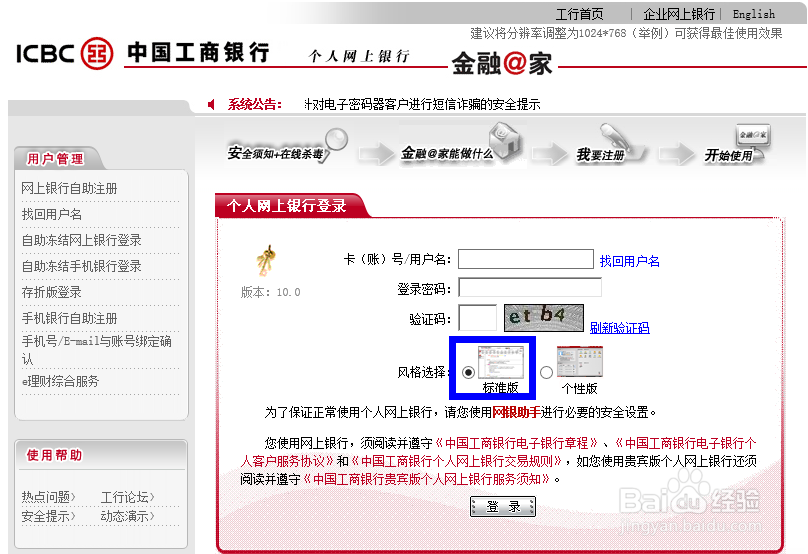Click the 标准版 preview thumbnail
Image resolution: width=808 pixels, height=554 pixels.
(x=500, y=362)
